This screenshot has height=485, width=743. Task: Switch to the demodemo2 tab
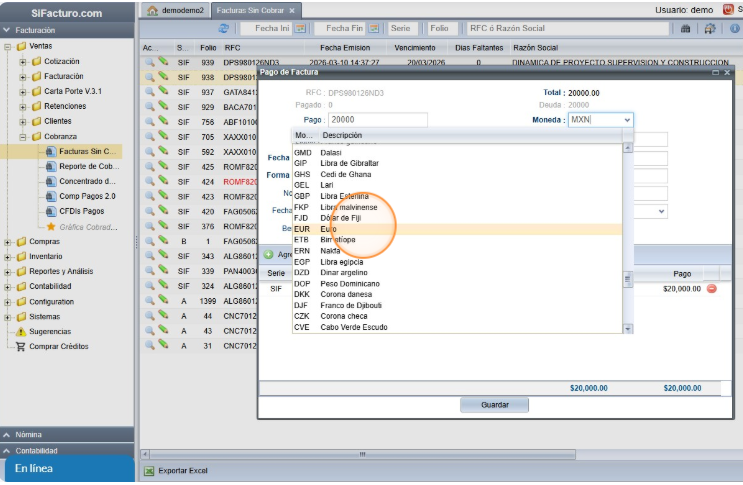180,10
